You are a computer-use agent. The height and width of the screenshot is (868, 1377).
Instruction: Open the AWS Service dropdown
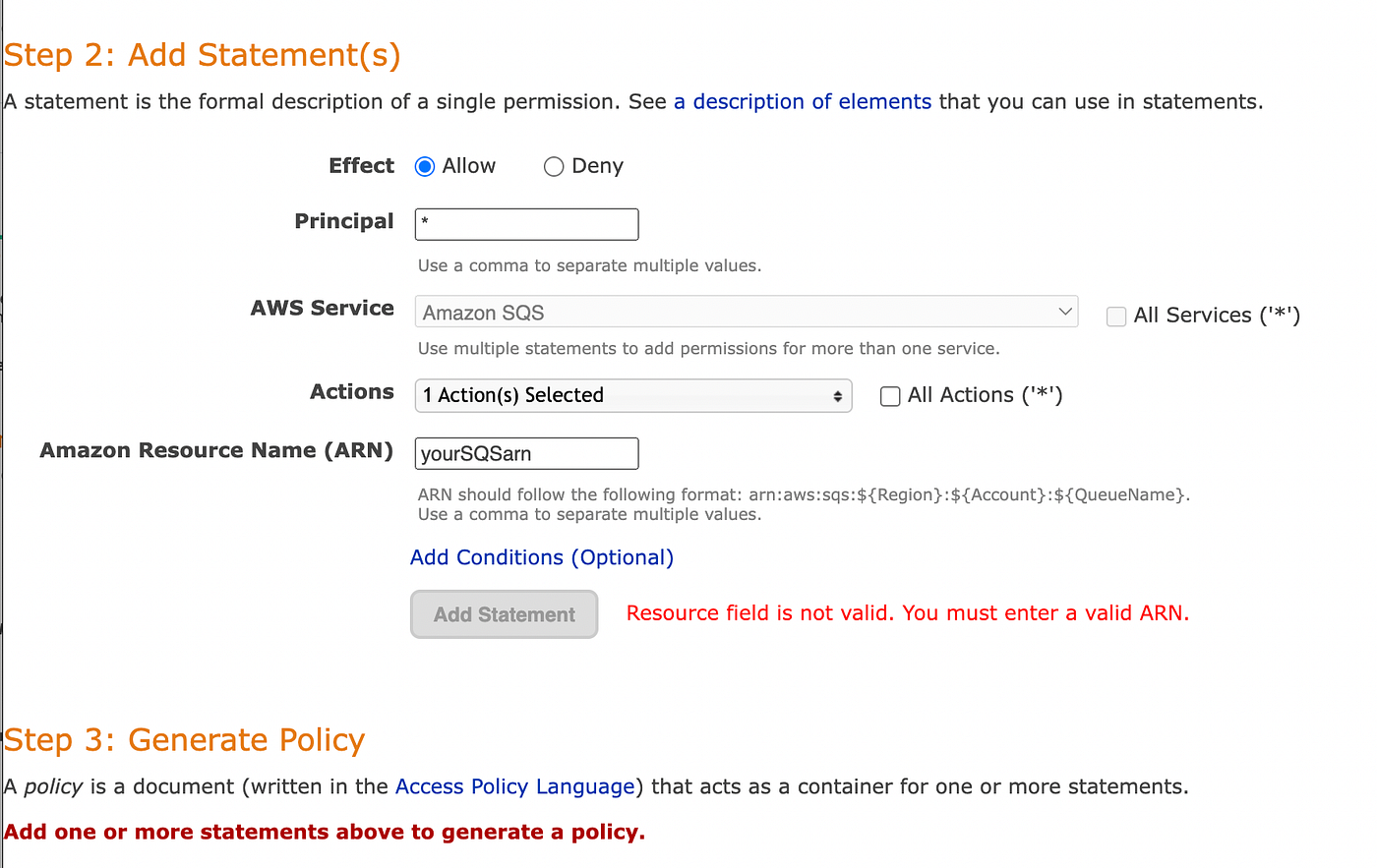[x=747, y=312]
